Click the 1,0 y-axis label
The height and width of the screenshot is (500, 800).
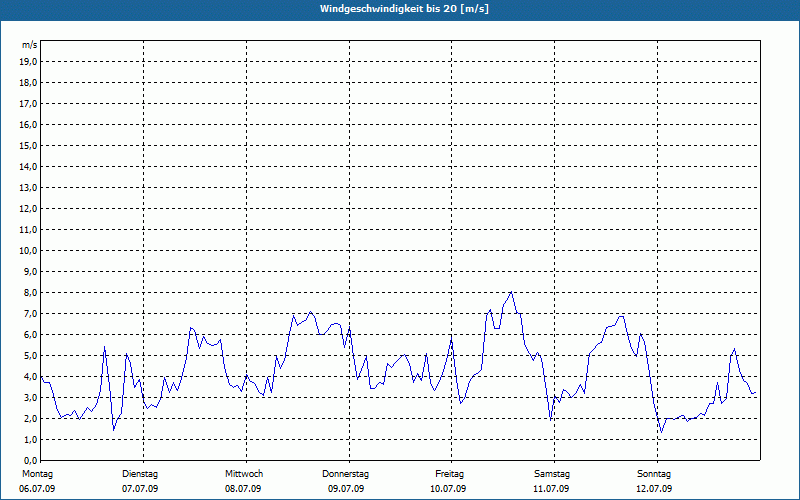coord(31,440)
